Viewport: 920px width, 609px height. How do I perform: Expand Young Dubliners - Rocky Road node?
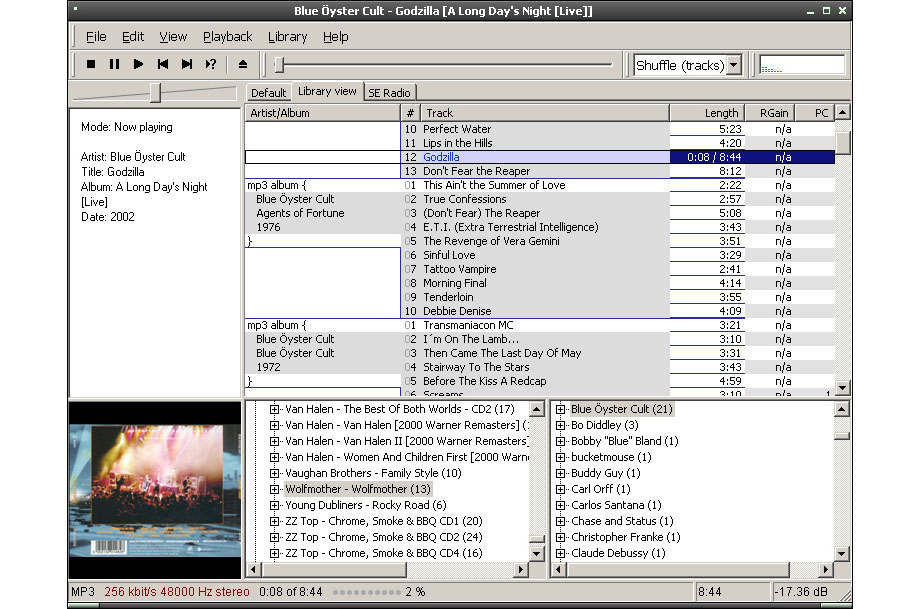coord(274,505)
